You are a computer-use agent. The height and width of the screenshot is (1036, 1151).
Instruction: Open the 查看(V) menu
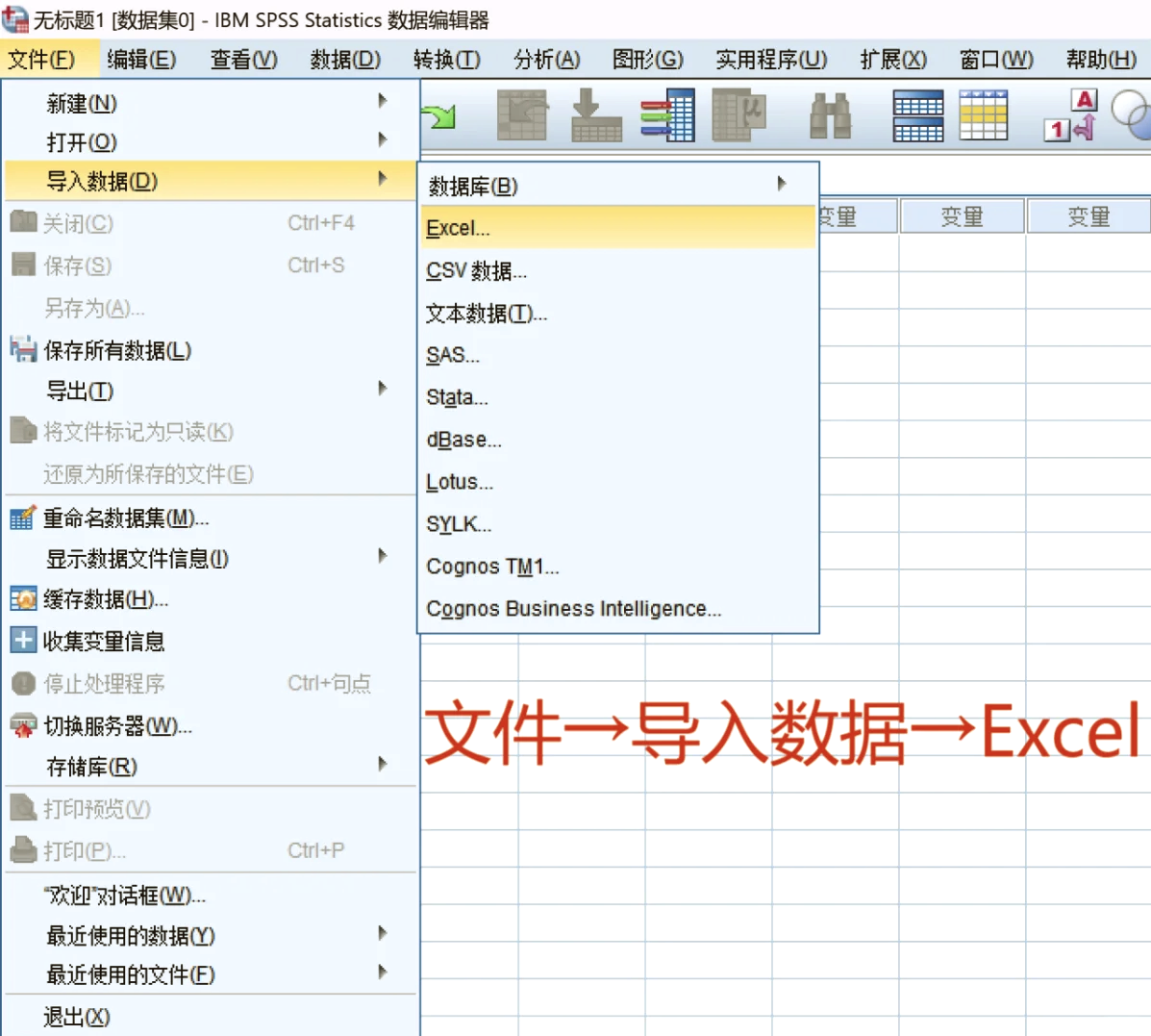tap(243, 60)
